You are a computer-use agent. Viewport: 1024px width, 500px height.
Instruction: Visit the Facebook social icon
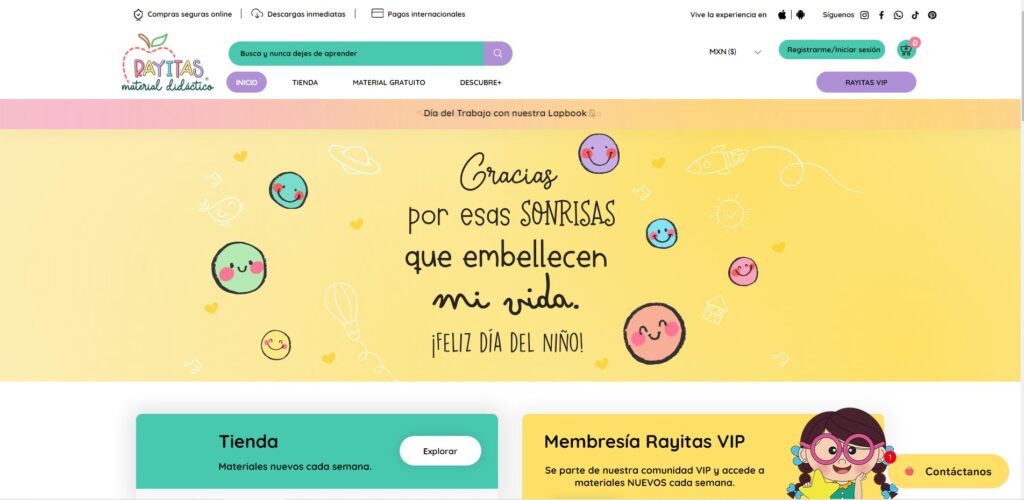point(881,15)
